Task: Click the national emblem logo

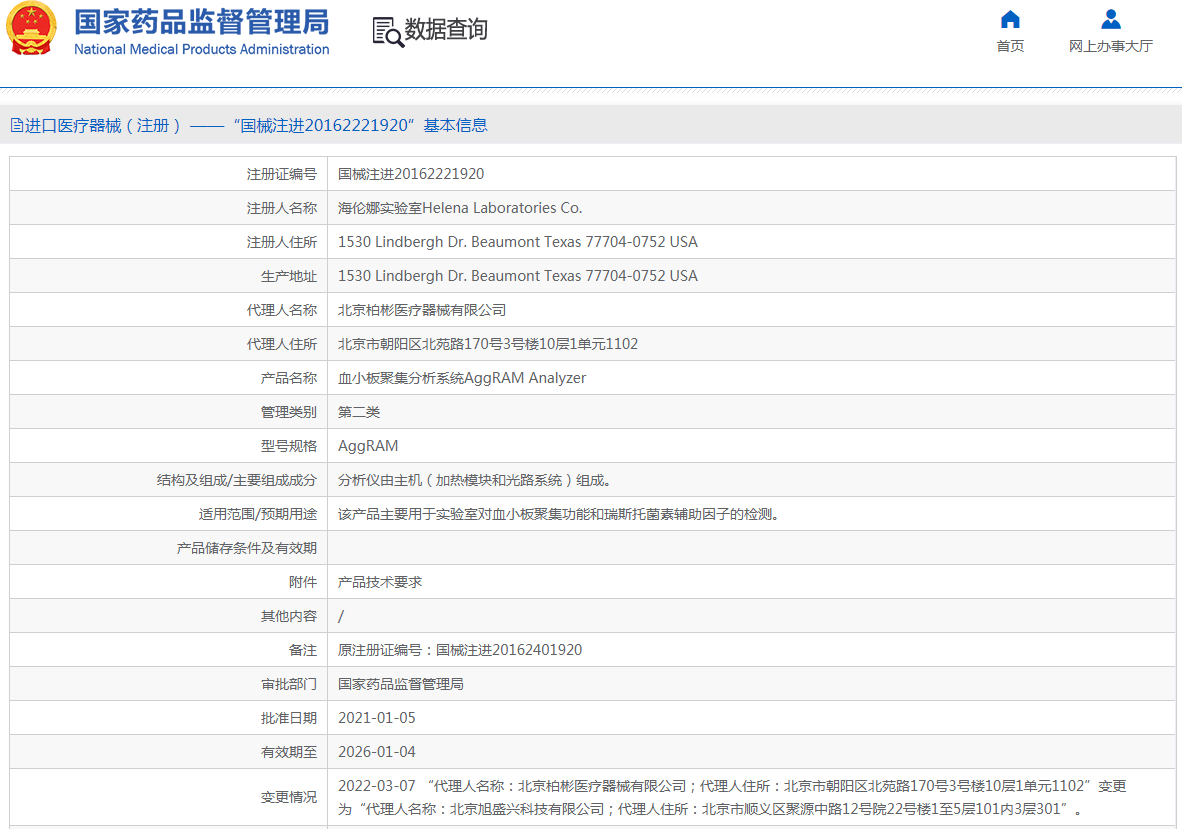Action: tap(32, 30)
